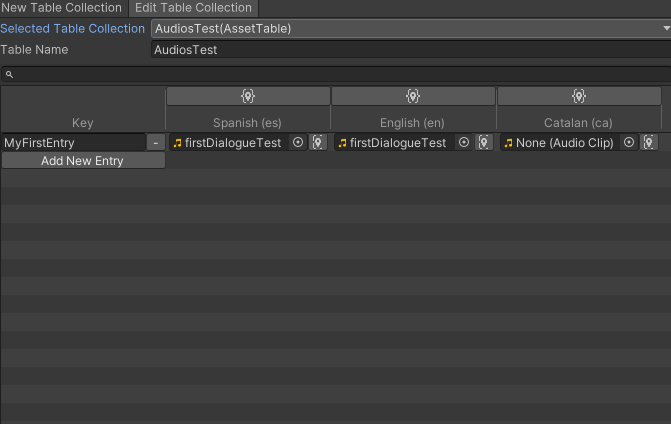Open Selected Table Collection dropdown
This screenshot has width=671, height=424.
tap(411, 29)
